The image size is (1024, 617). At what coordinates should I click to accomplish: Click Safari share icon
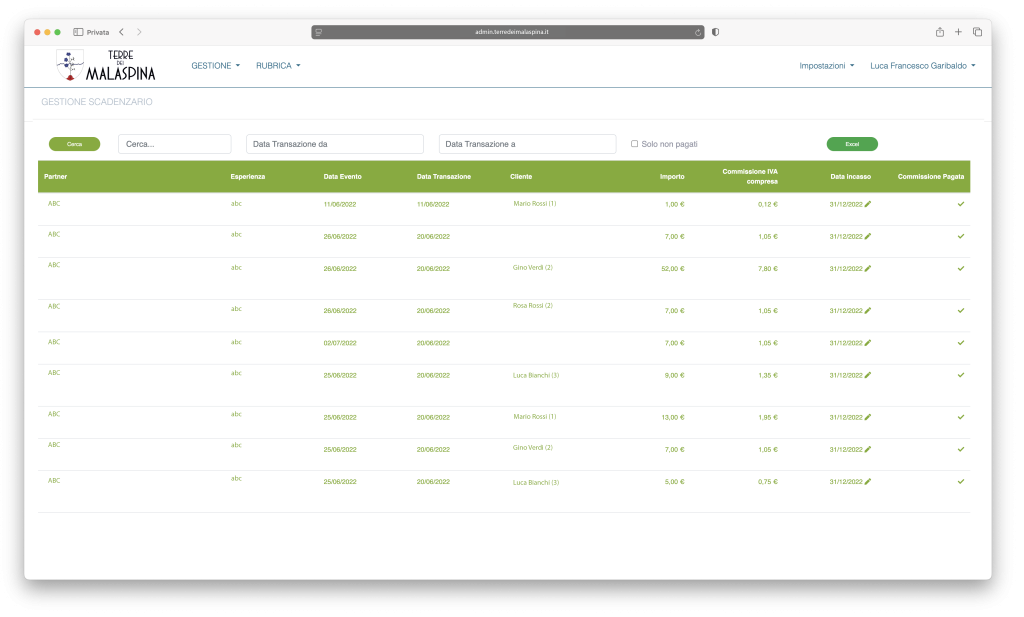coord(940,32)
